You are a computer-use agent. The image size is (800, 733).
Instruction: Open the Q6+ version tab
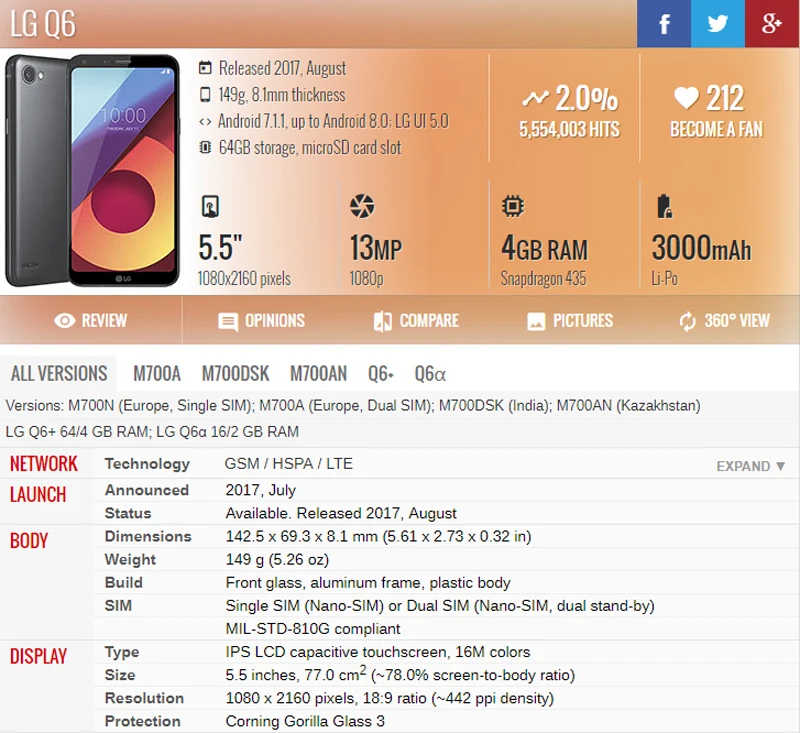point(381,373)
